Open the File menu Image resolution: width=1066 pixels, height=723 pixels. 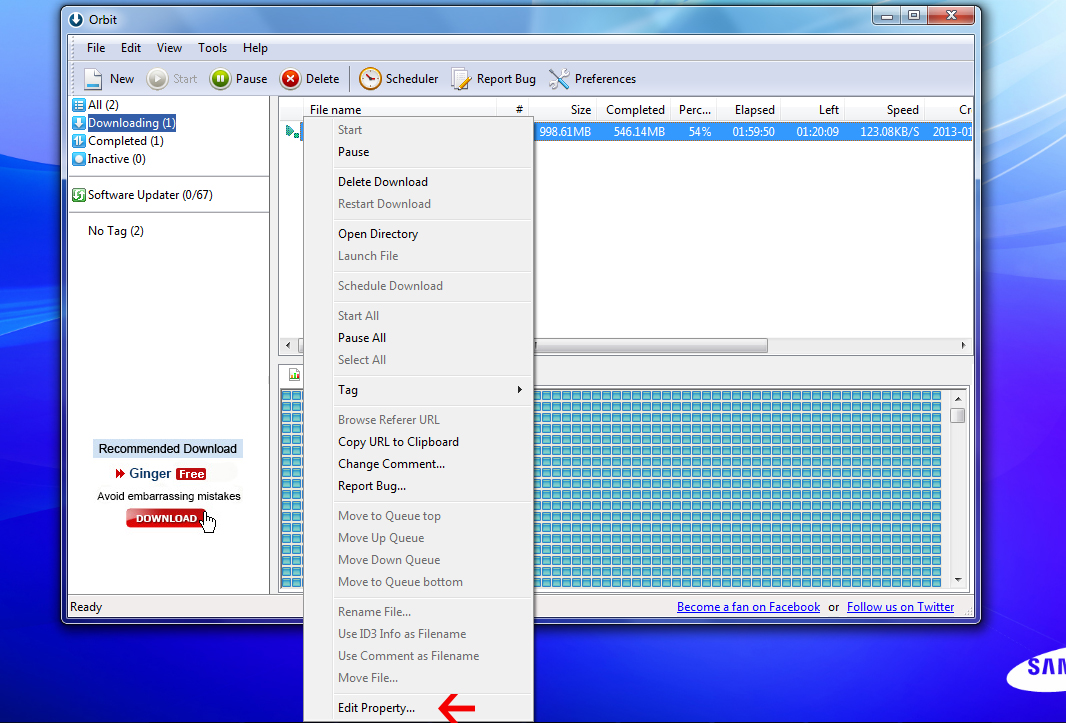(96, 48)
